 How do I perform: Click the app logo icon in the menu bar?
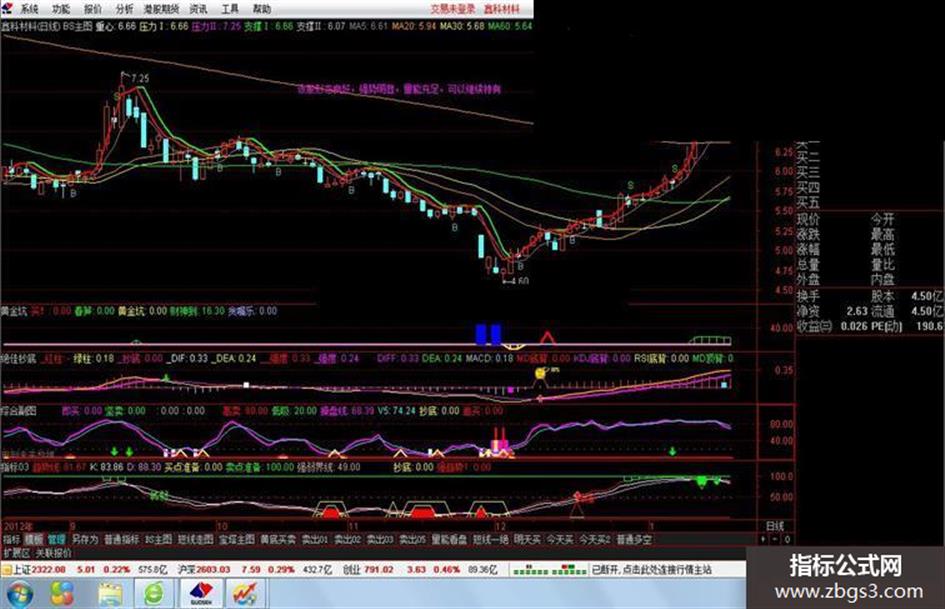click(7, 8)
